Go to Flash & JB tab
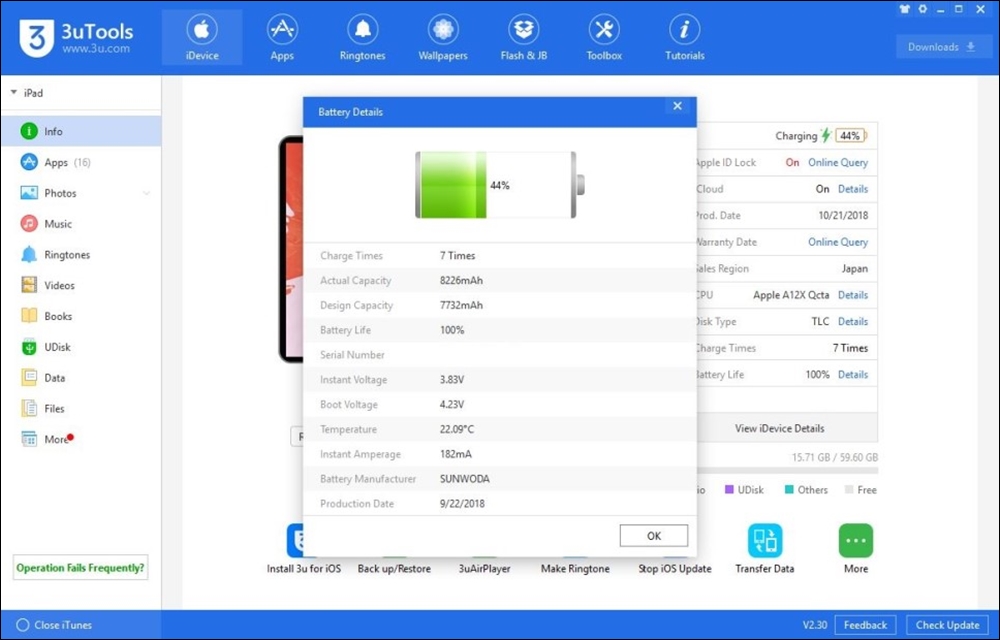This screenshot has width=1000, height=640. (524, 38)
